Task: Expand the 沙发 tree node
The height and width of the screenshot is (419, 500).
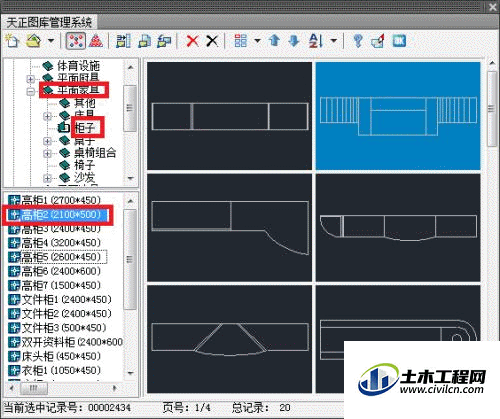Action: 47,178
